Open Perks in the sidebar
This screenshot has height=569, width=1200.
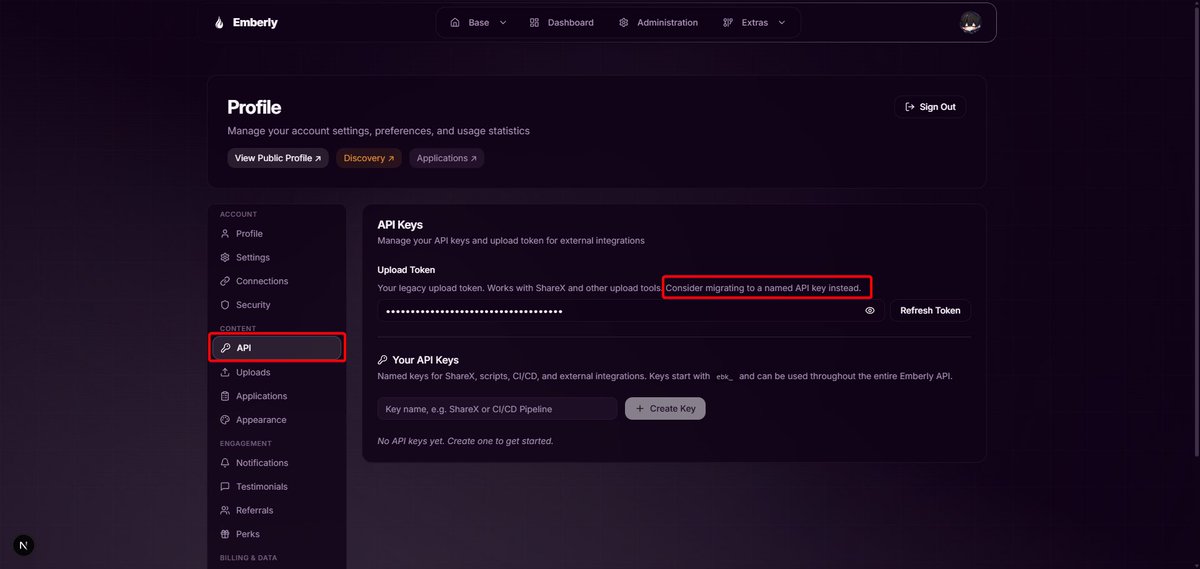coord(278,534)
